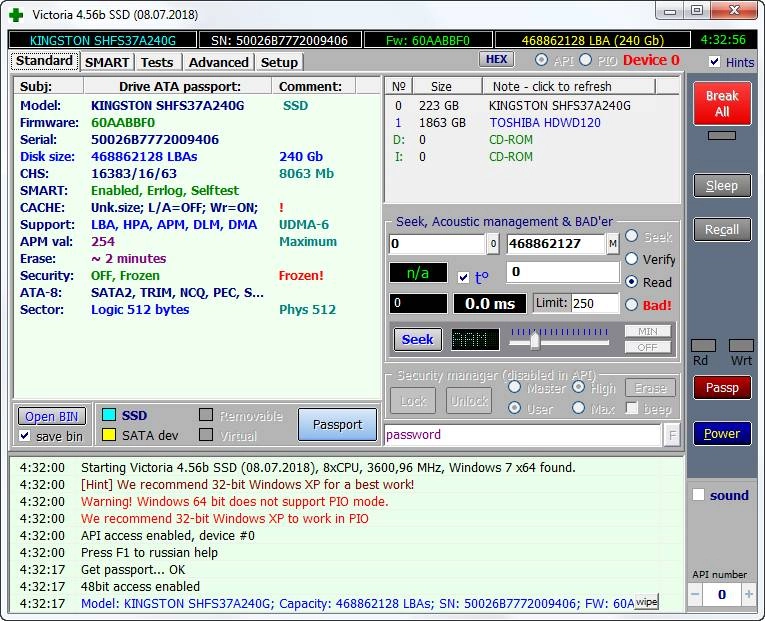Click the Comment column header

(313, 86)
